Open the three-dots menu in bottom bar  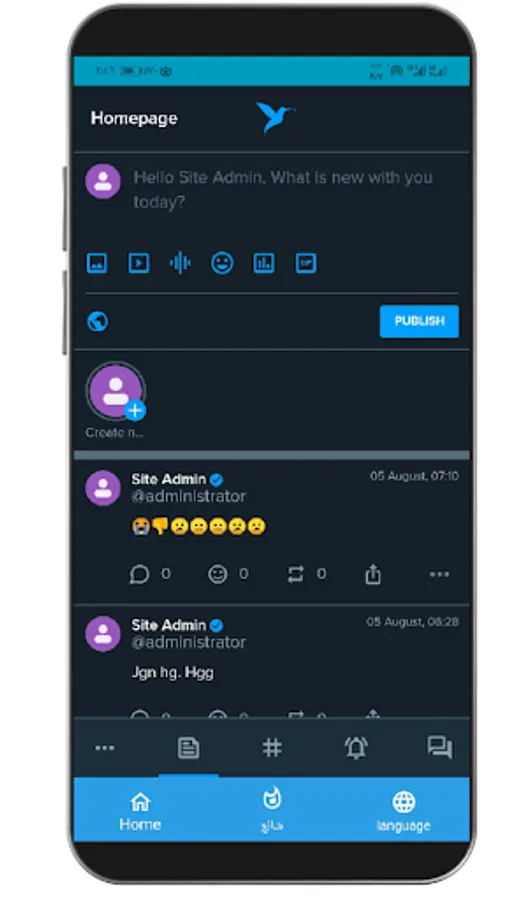(105, 748)
